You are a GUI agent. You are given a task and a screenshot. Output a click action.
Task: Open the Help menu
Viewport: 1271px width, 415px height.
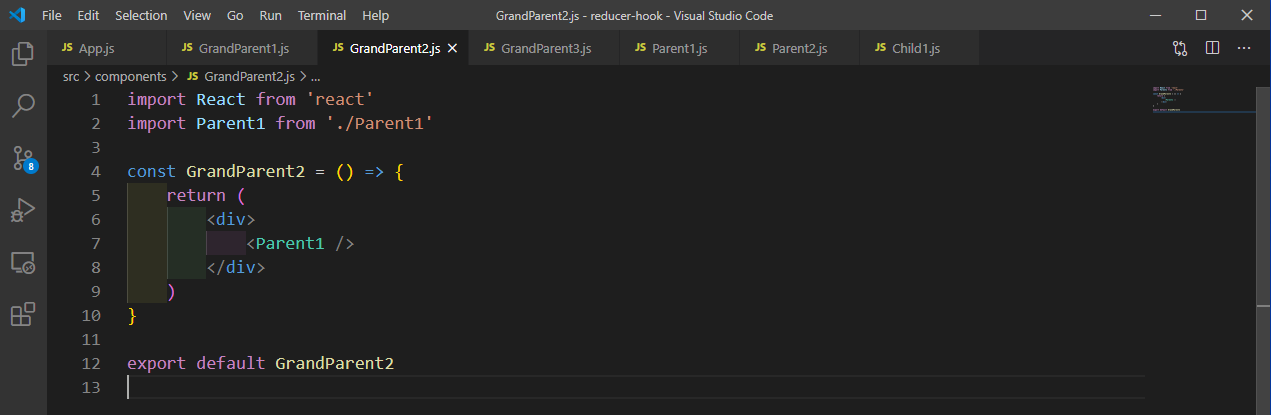click(375, 16)
